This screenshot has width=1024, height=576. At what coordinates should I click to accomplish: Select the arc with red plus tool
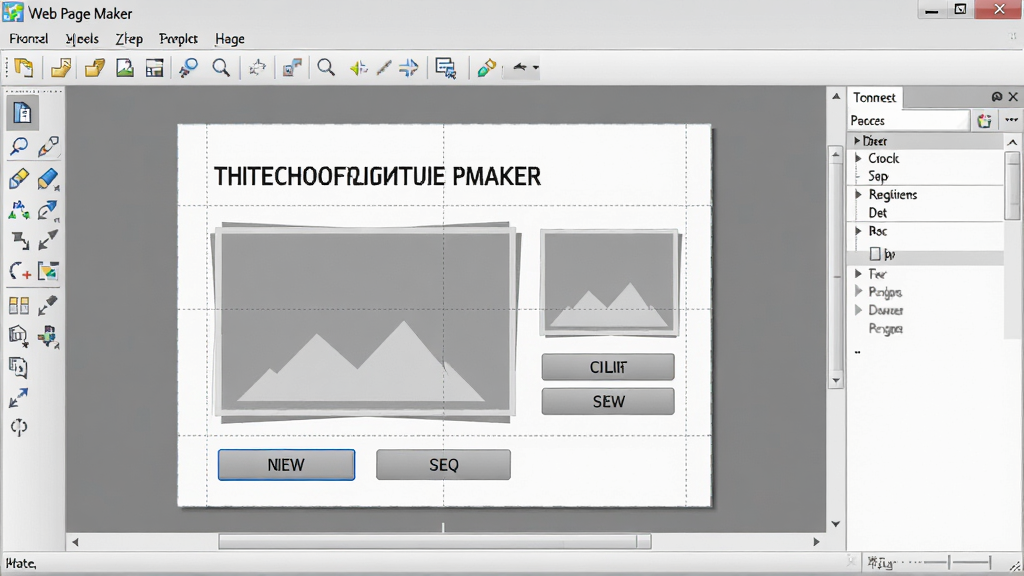click(x=20, y=271)
